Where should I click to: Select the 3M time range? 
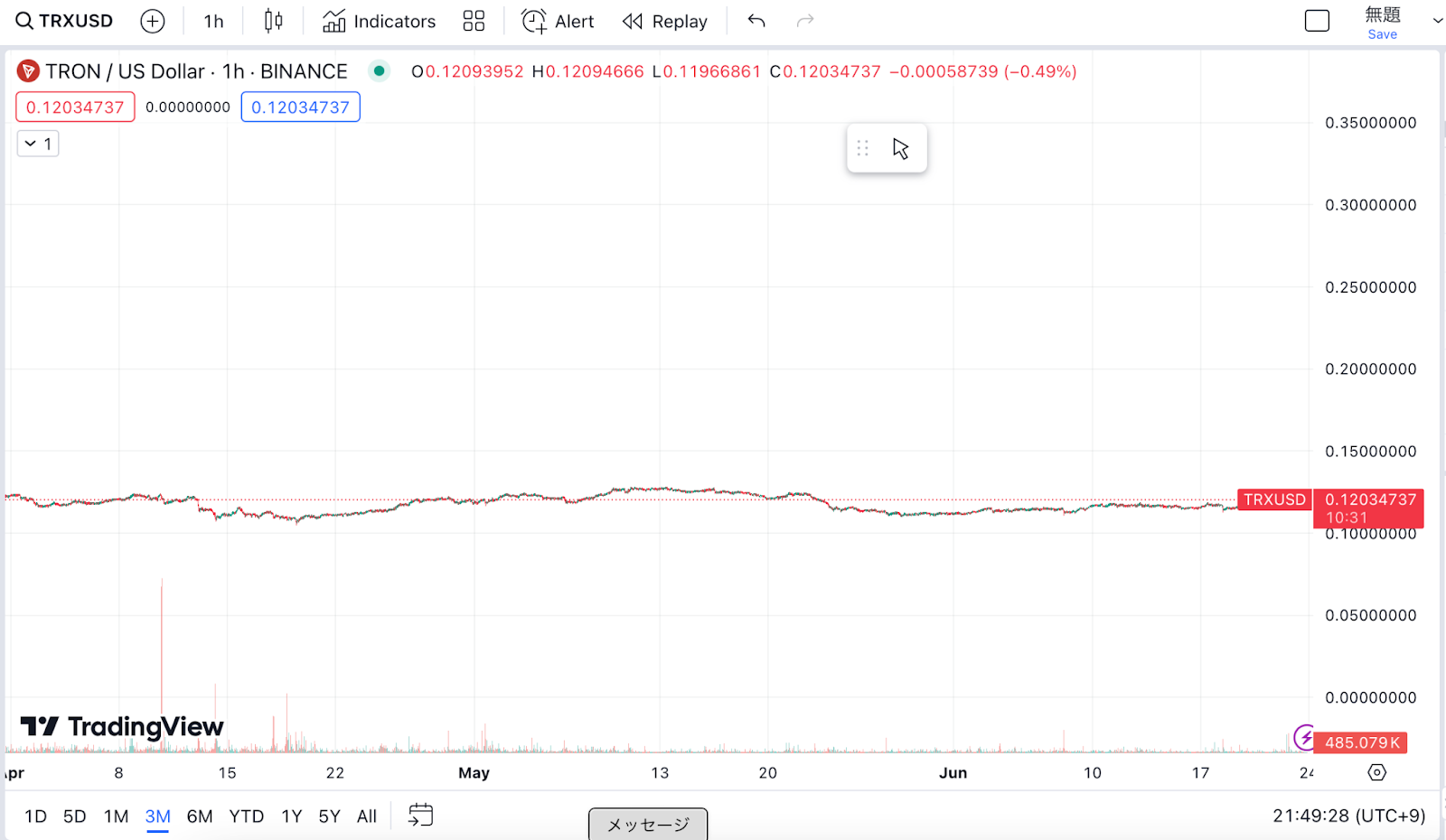[x=158, y=817]
